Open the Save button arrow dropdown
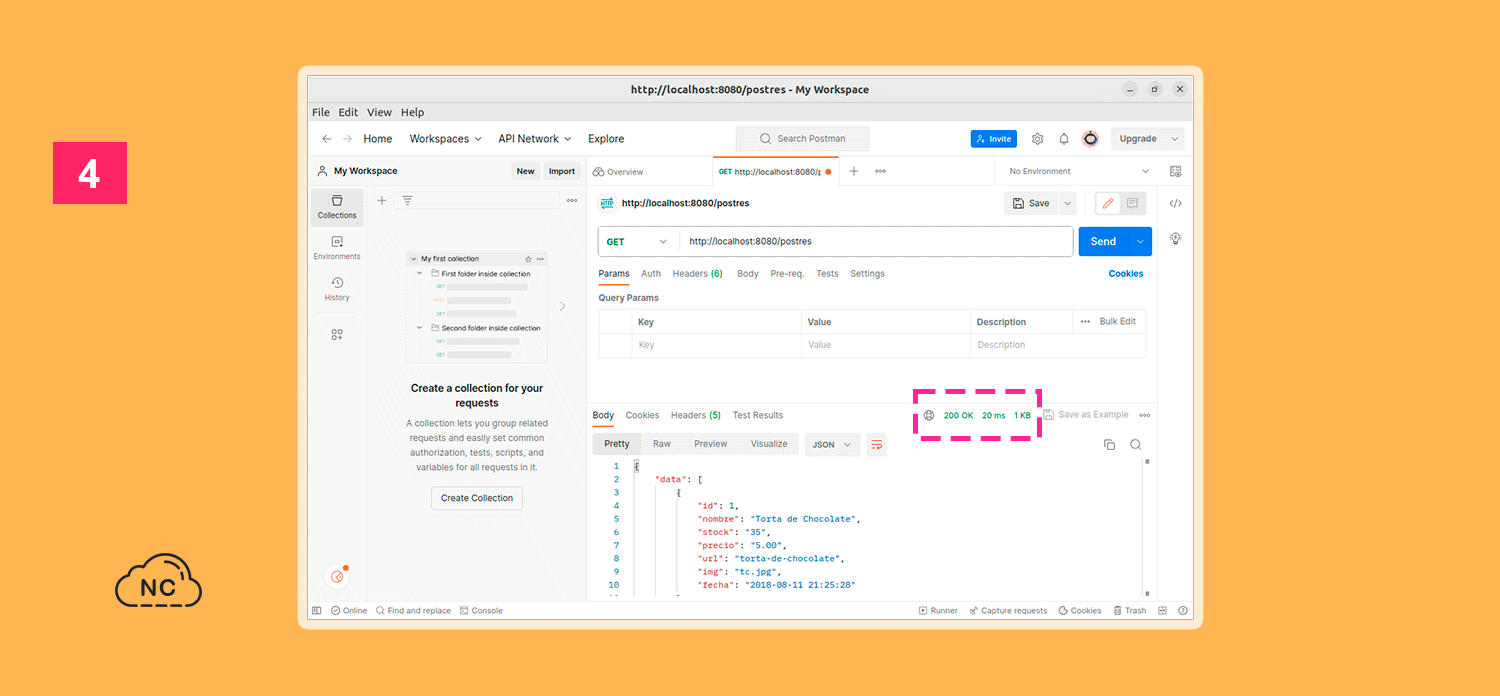This screenshot has width=1500, height=696. [x=1067, y=203]
